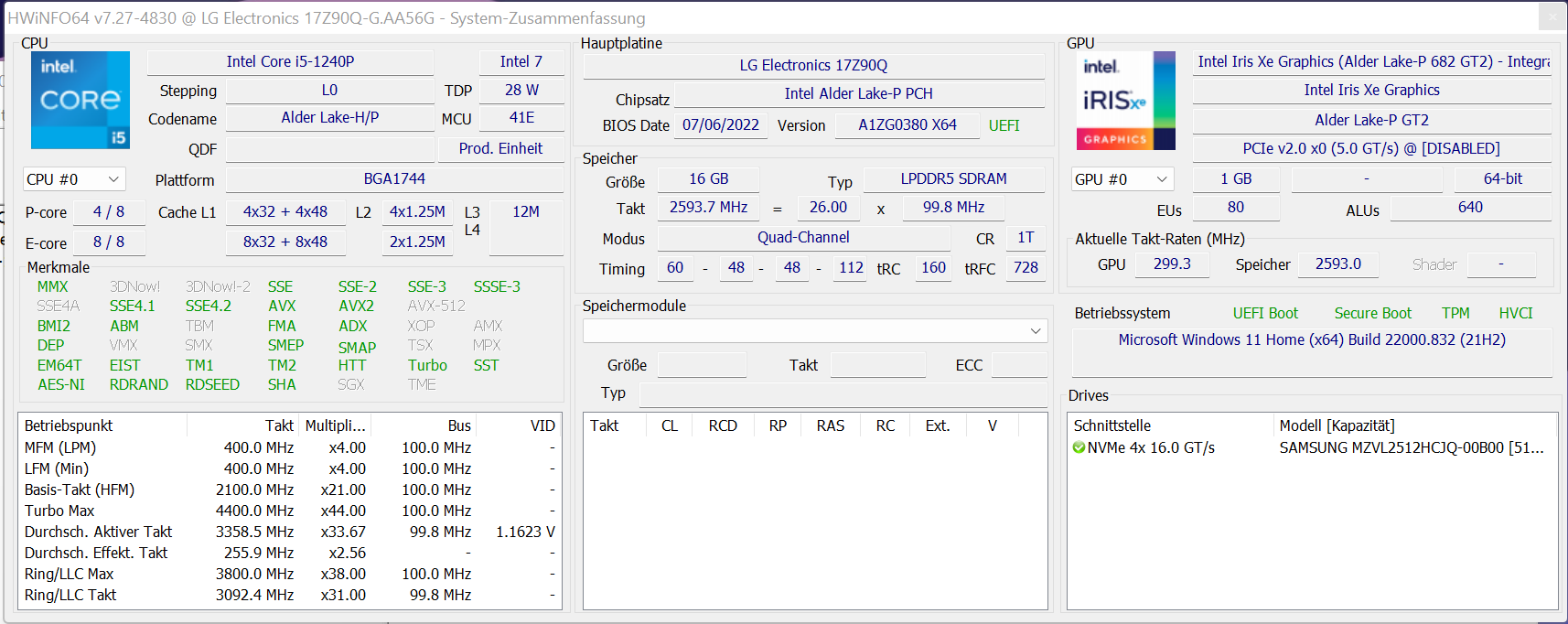The width and height of the screenshot is (1568, 624).
Task: Click the AVX-512 feature label
Action: [x=436, y=306]
